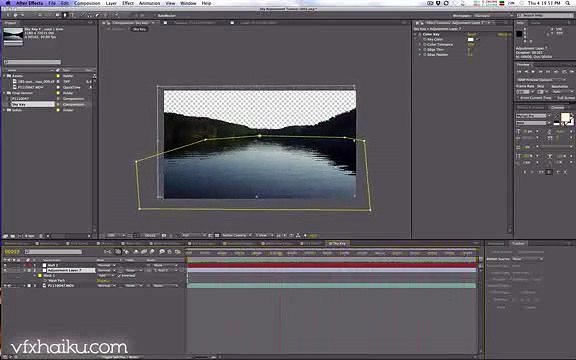Select the Hand tool
Image resolution: width=576 pixels, height=360 pixels.
click(15, 15)
